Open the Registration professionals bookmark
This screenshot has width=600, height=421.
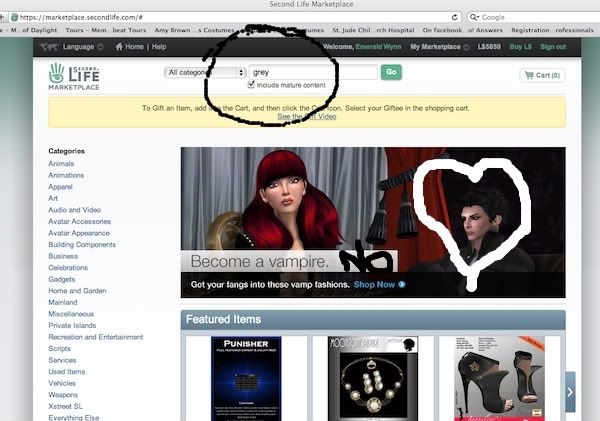(552, 30)
